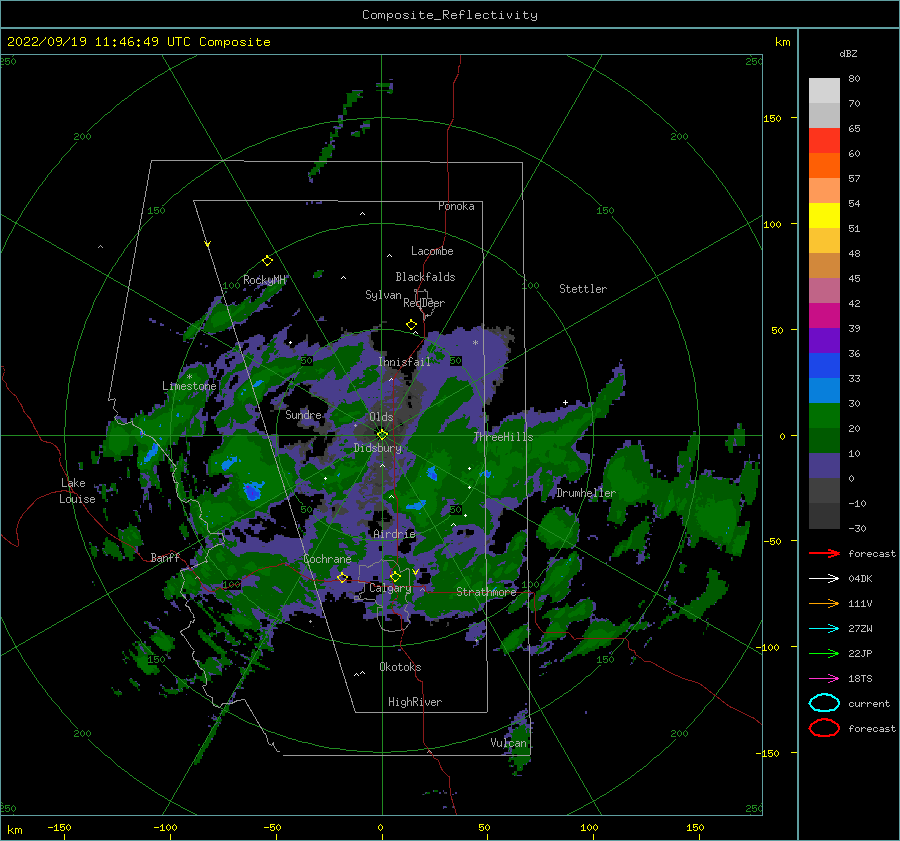Image resolution: width=900 pixels, height=841 pixels.
Task: Click the Cochrane label
Action: pyautogui.click(x=327, y=559)
